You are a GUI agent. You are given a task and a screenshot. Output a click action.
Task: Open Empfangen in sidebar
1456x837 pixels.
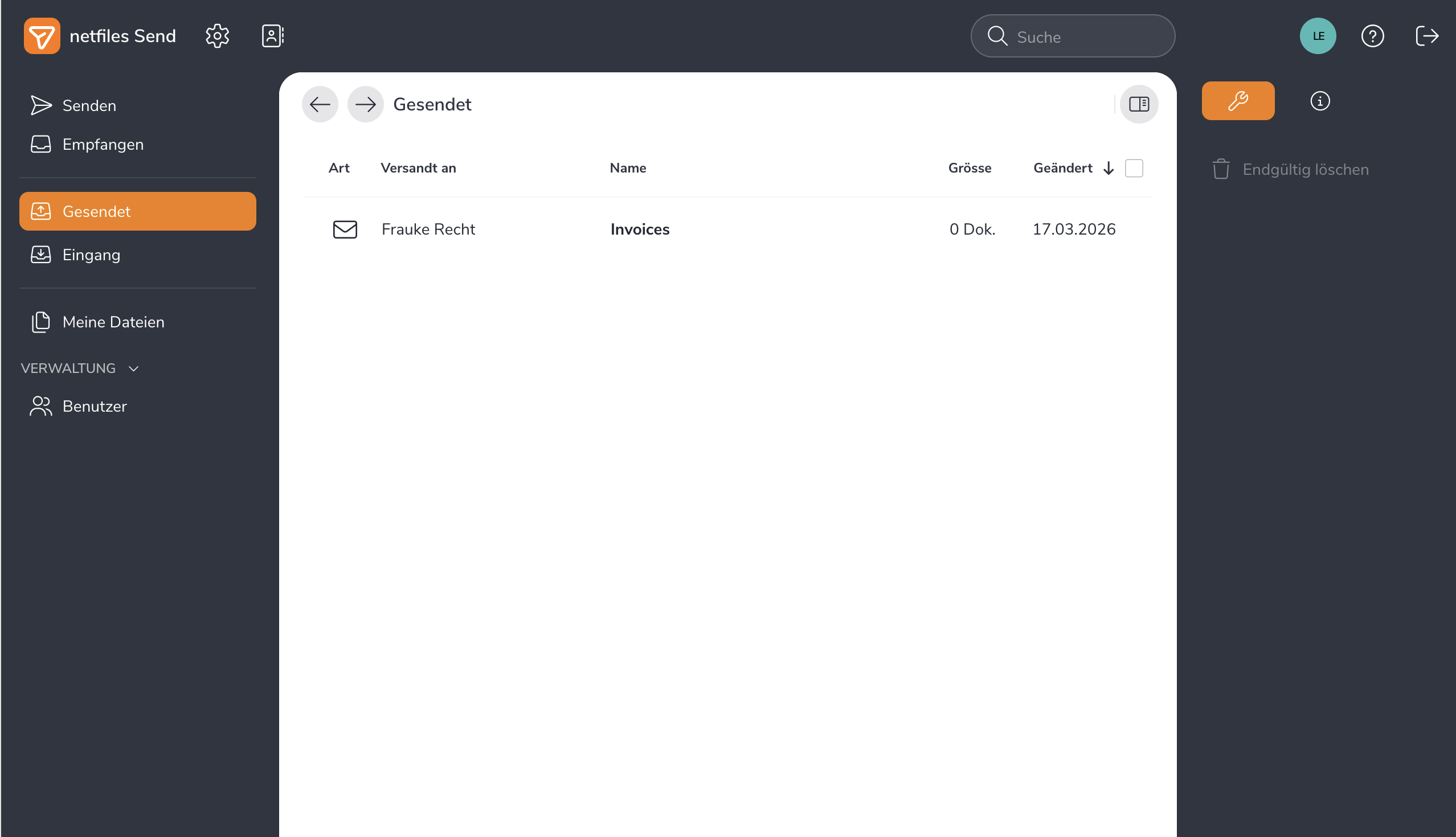[x=103, y=144]
